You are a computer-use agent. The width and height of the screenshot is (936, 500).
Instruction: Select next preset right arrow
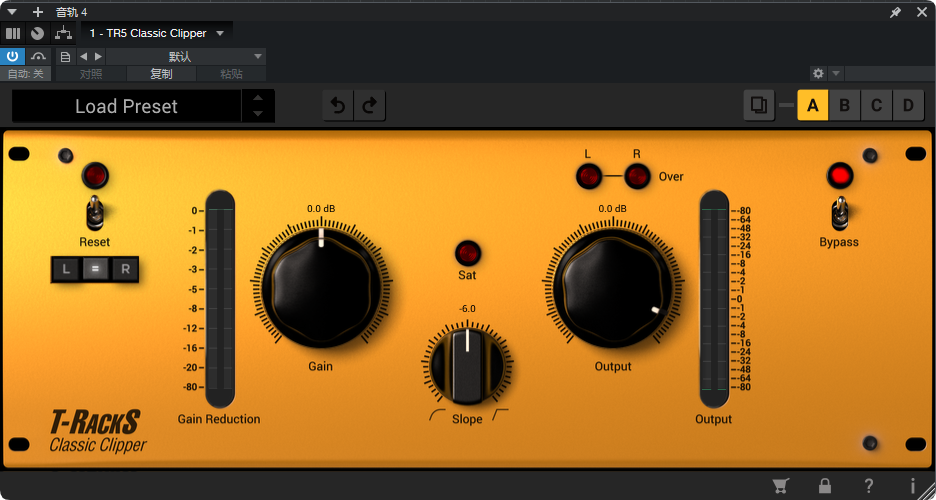coord(98,57)
